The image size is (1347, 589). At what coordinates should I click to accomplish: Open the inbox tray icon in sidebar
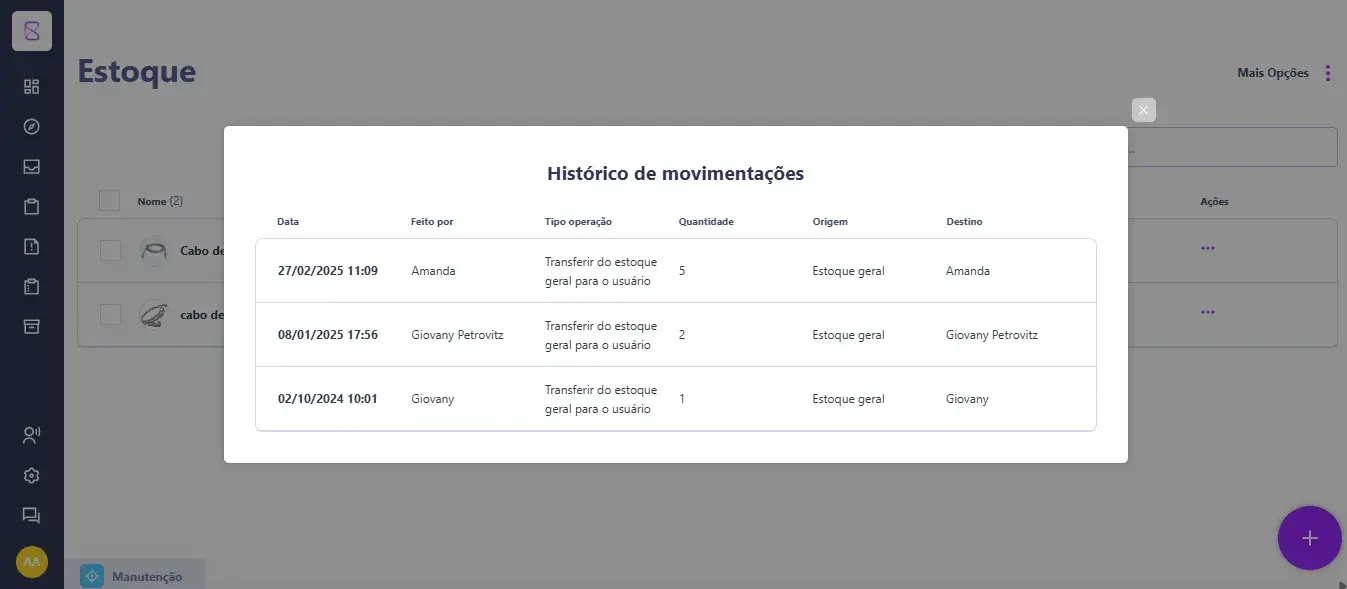tap(31, 167)
